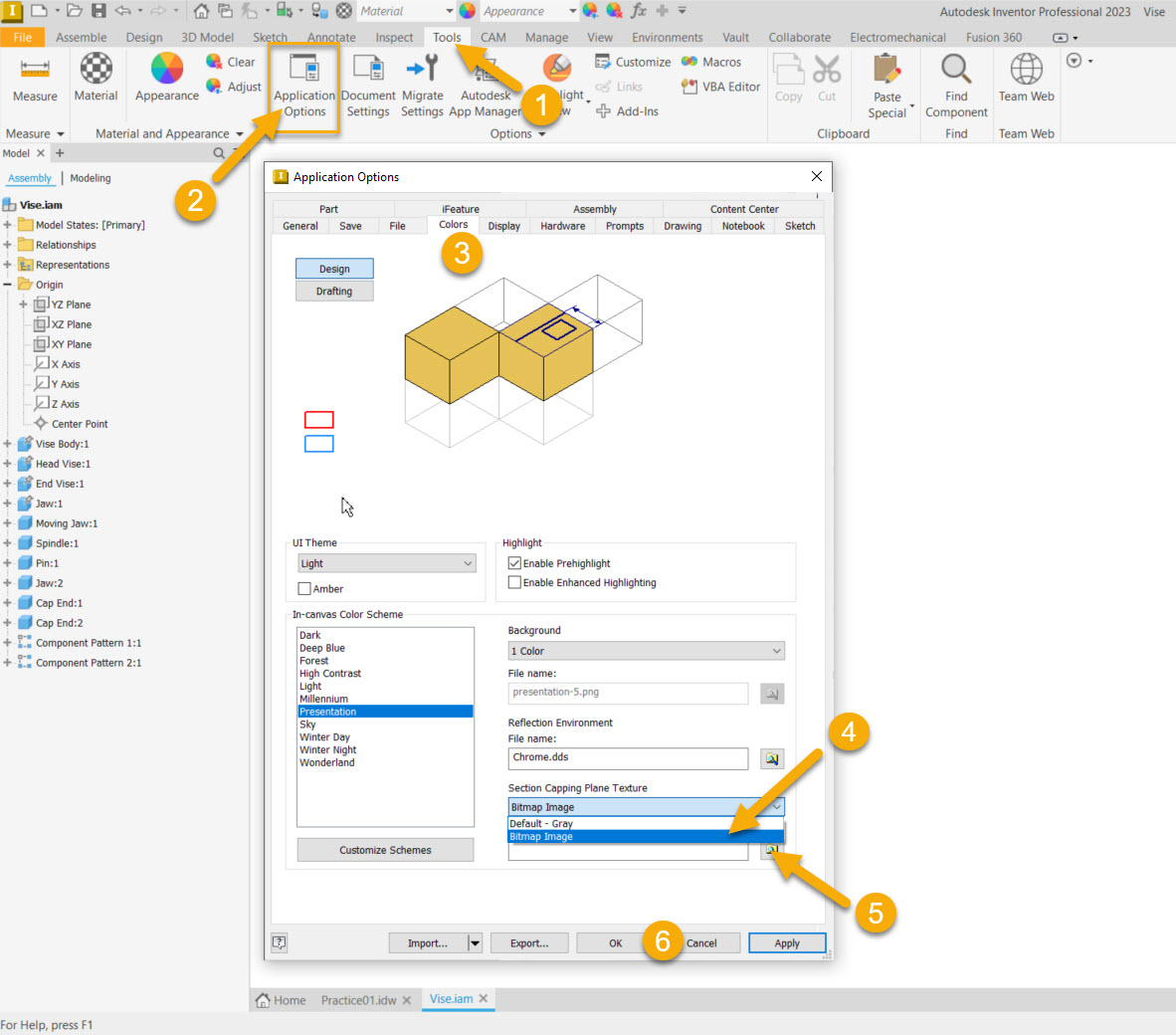Screen dimensions: 1176x1035
Task: Click the Customize Schemes button
Action: click(x=385, y=850)
